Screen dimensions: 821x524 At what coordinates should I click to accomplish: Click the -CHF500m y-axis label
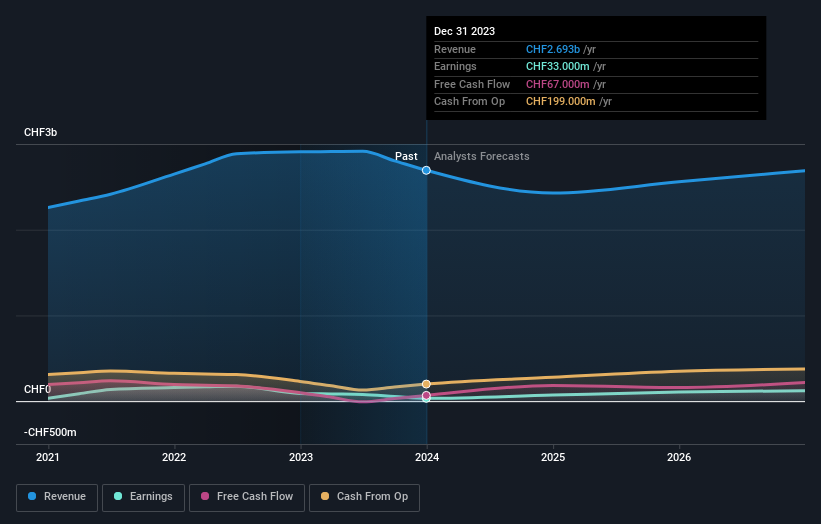[50, 432]
